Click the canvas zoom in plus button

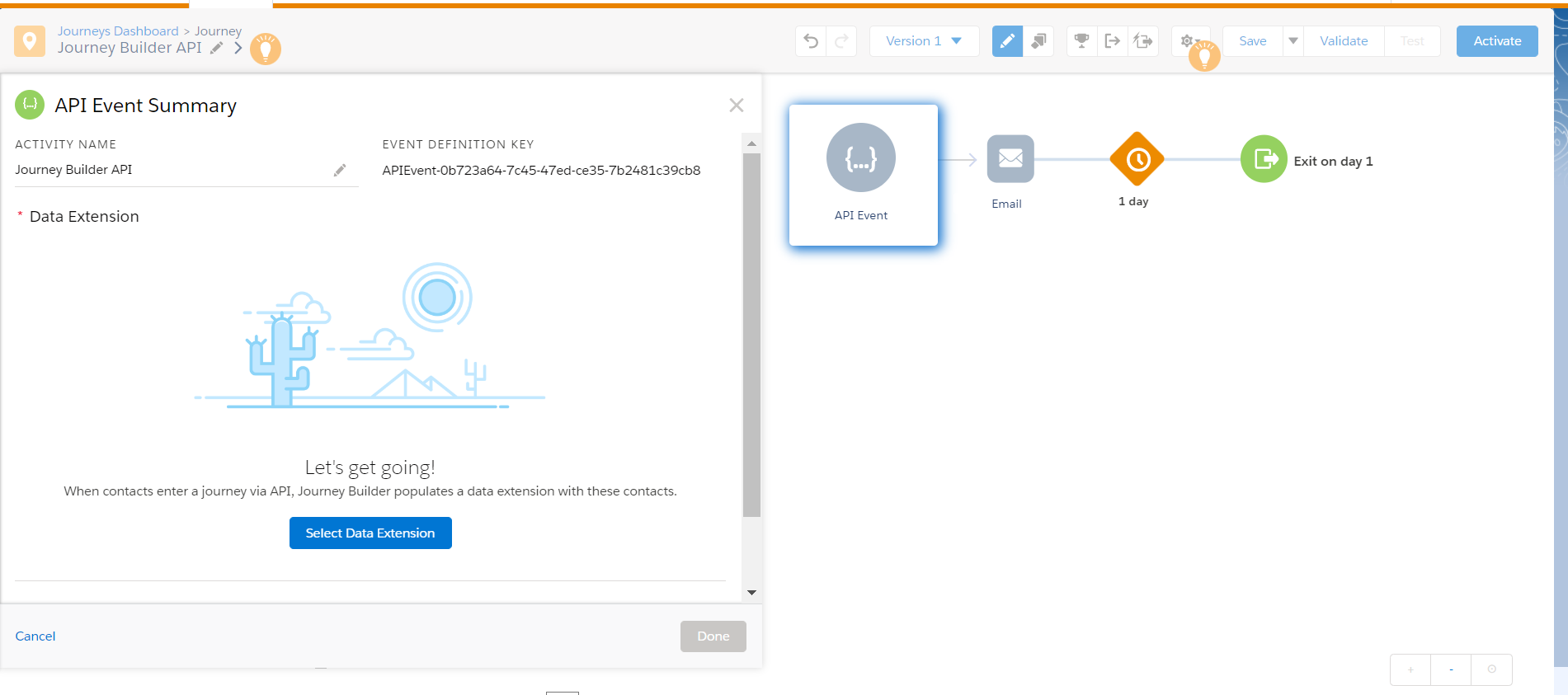click(1410, 669)
